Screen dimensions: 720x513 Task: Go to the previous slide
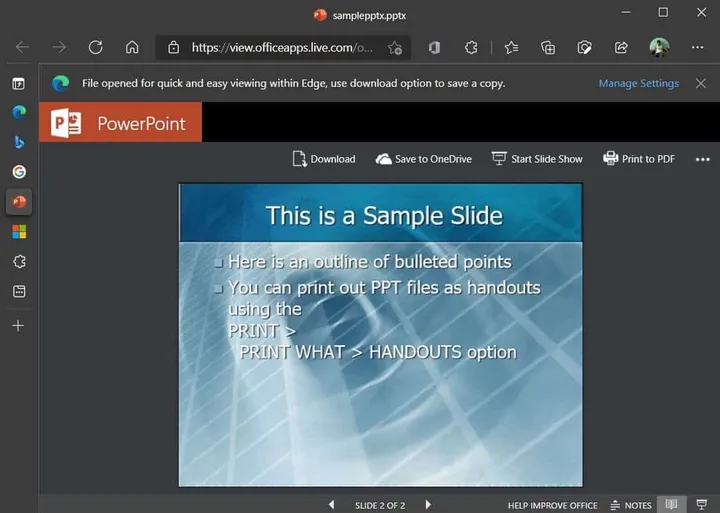332,505
